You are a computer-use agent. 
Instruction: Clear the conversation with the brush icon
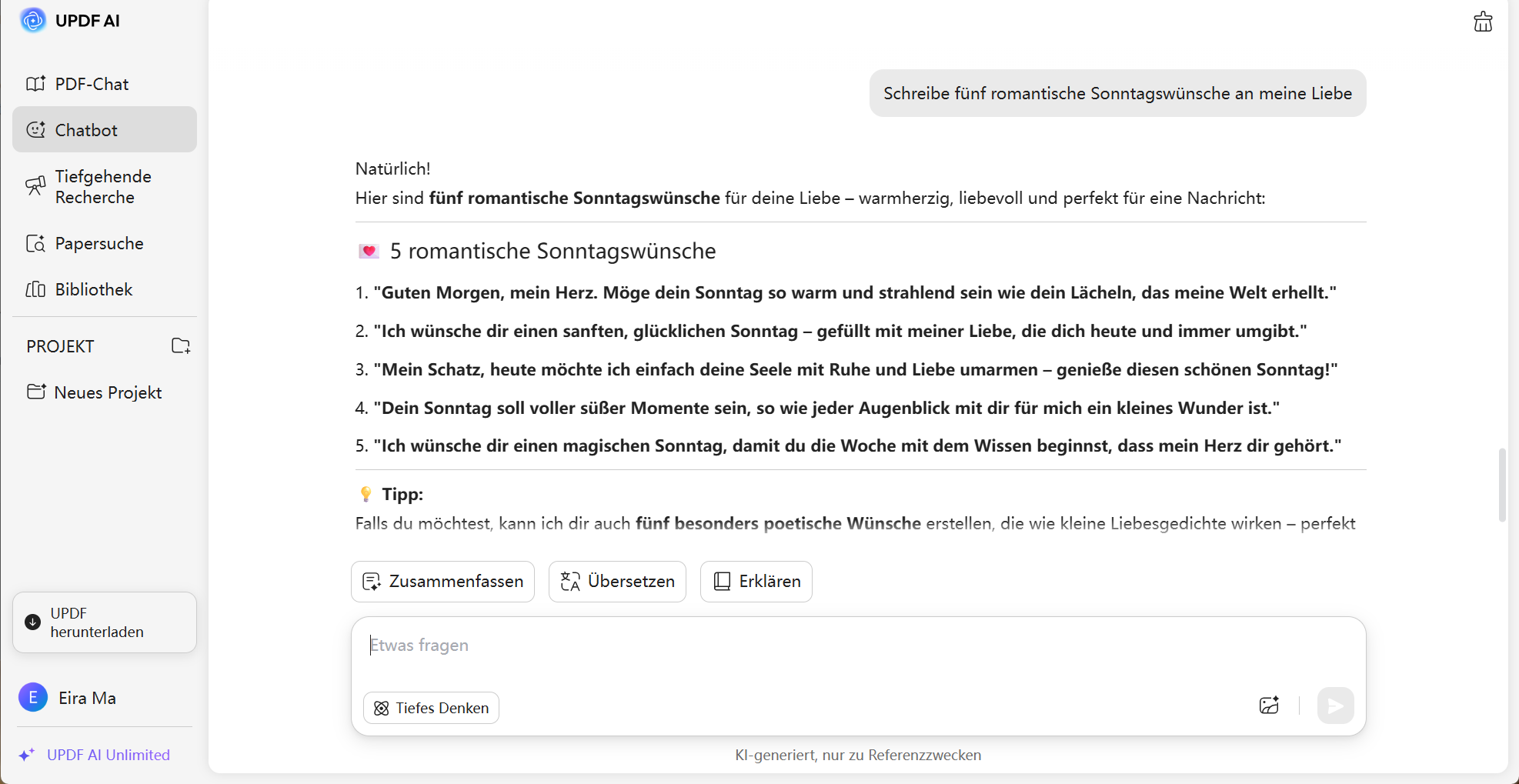coord(1484,22)
